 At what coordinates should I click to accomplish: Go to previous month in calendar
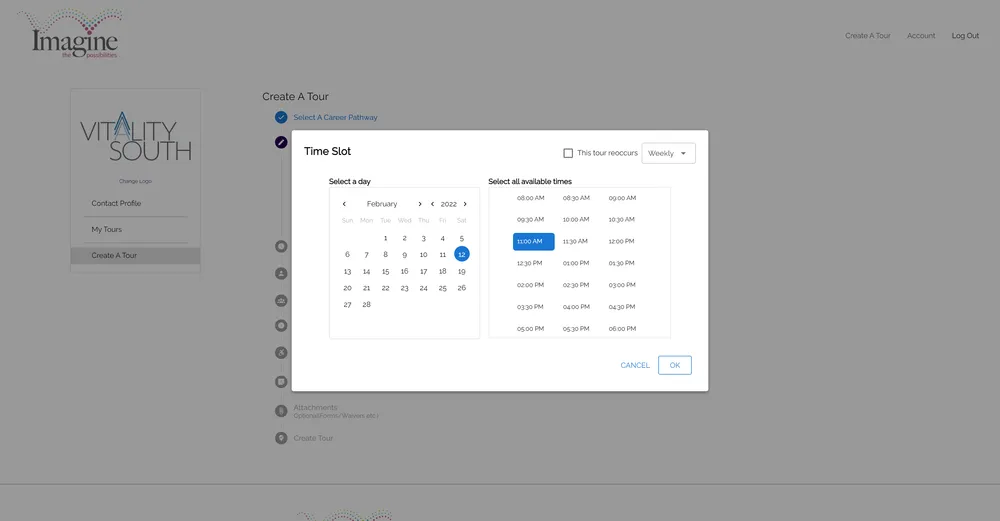tap(344, 204)
